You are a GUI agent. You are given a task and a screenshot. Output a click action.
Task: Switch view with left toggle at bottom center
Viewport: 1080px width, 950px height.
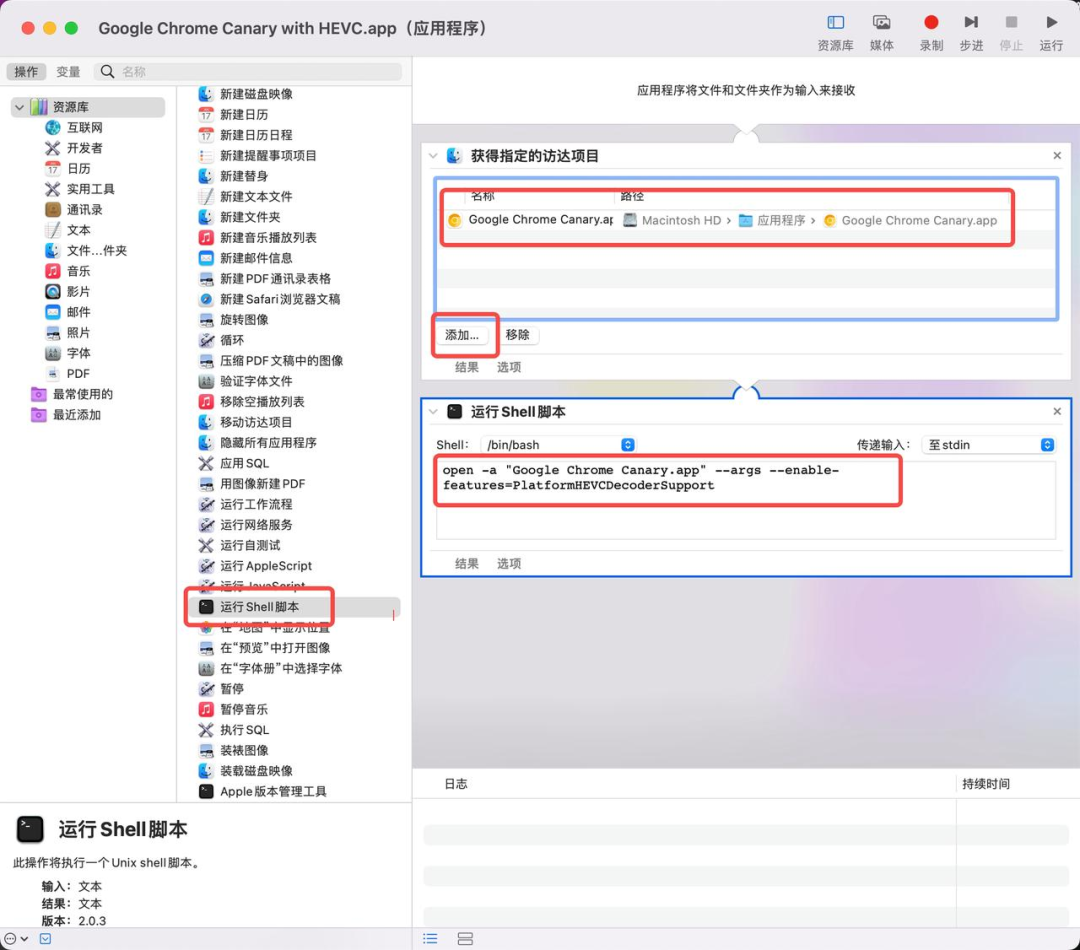430,938
